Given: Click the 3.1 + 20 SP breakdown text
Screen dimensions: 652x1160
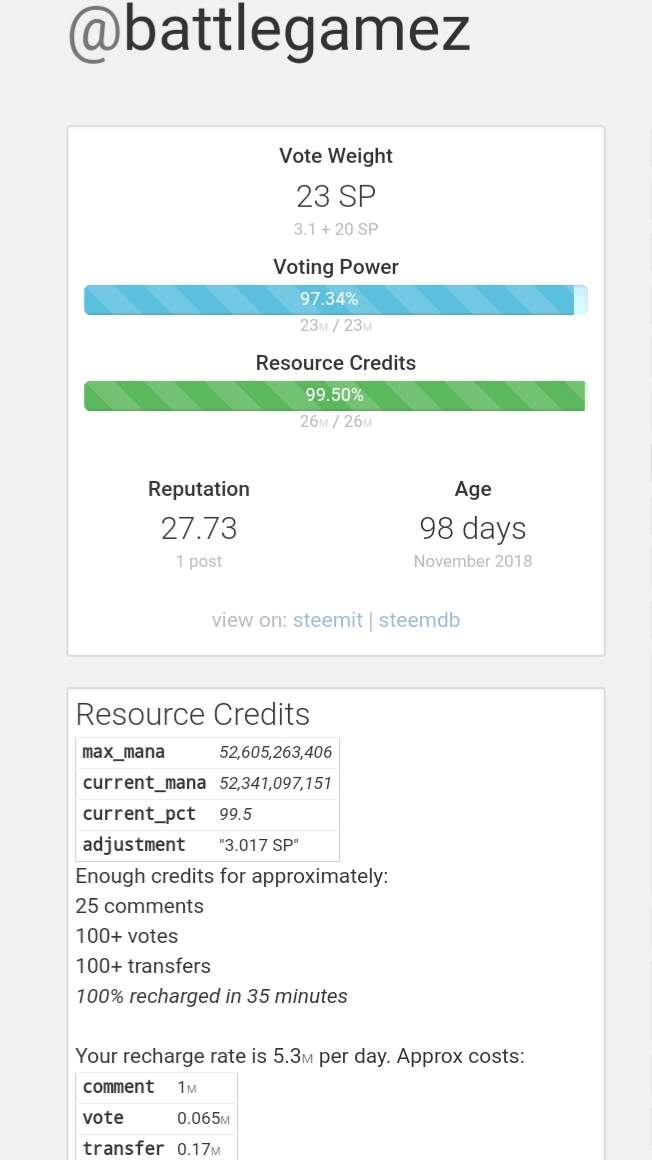Looking at the screenshot, I should tap(335, 229).
